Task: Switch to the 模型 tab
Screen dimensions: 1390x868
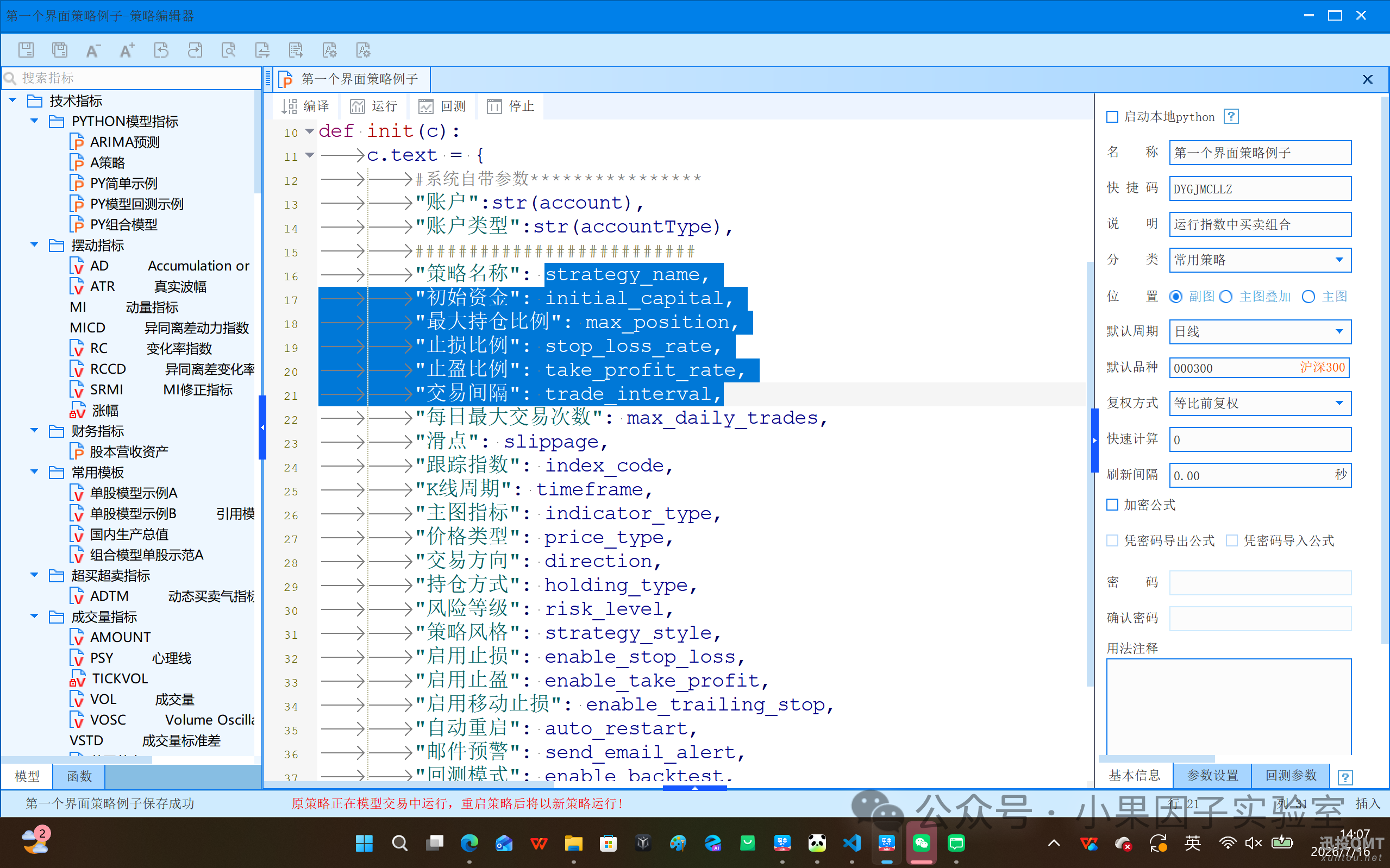Action: (x=27, y=776)
